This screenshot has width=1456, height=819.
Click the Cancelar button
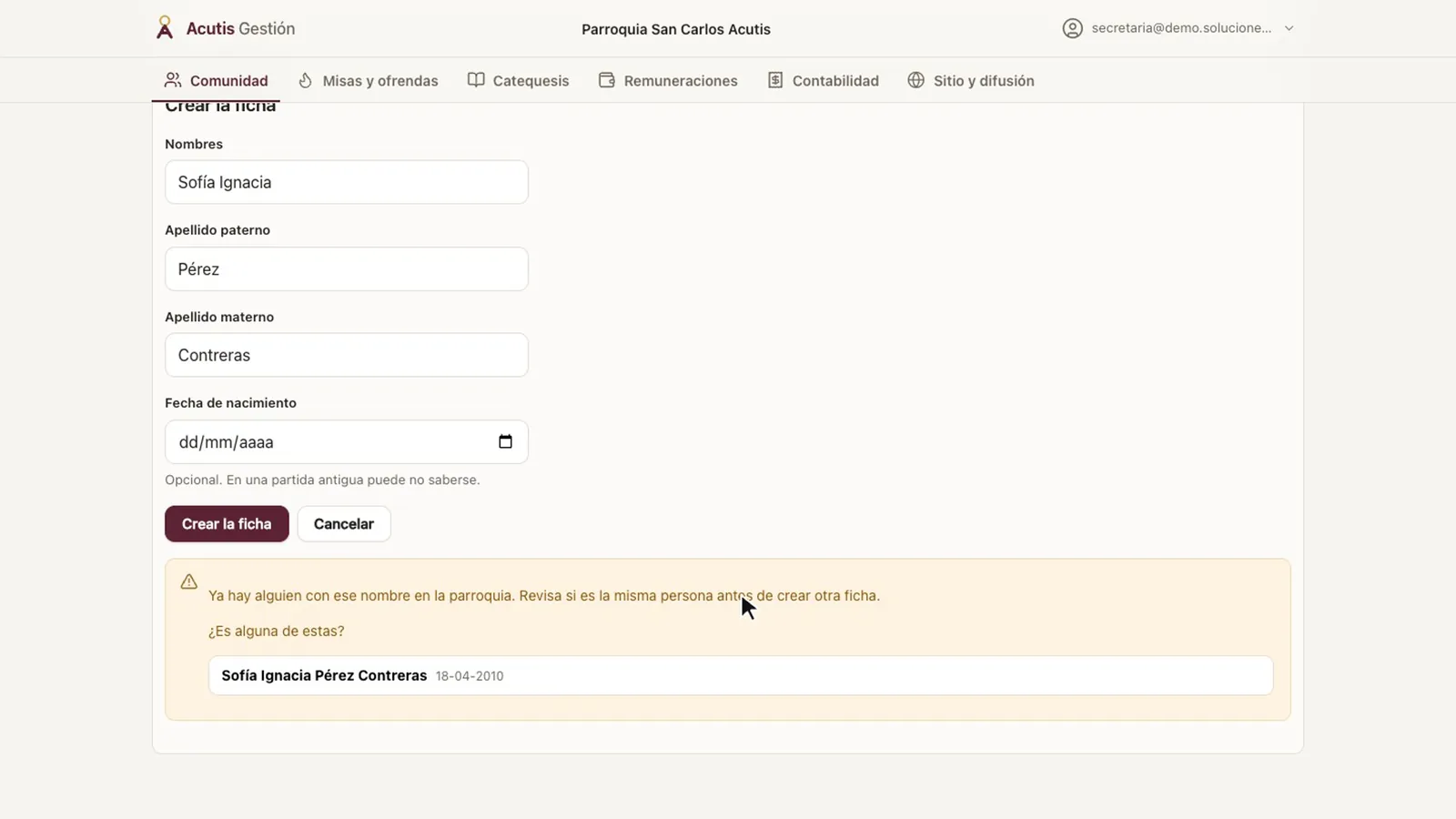pos(344,524)
